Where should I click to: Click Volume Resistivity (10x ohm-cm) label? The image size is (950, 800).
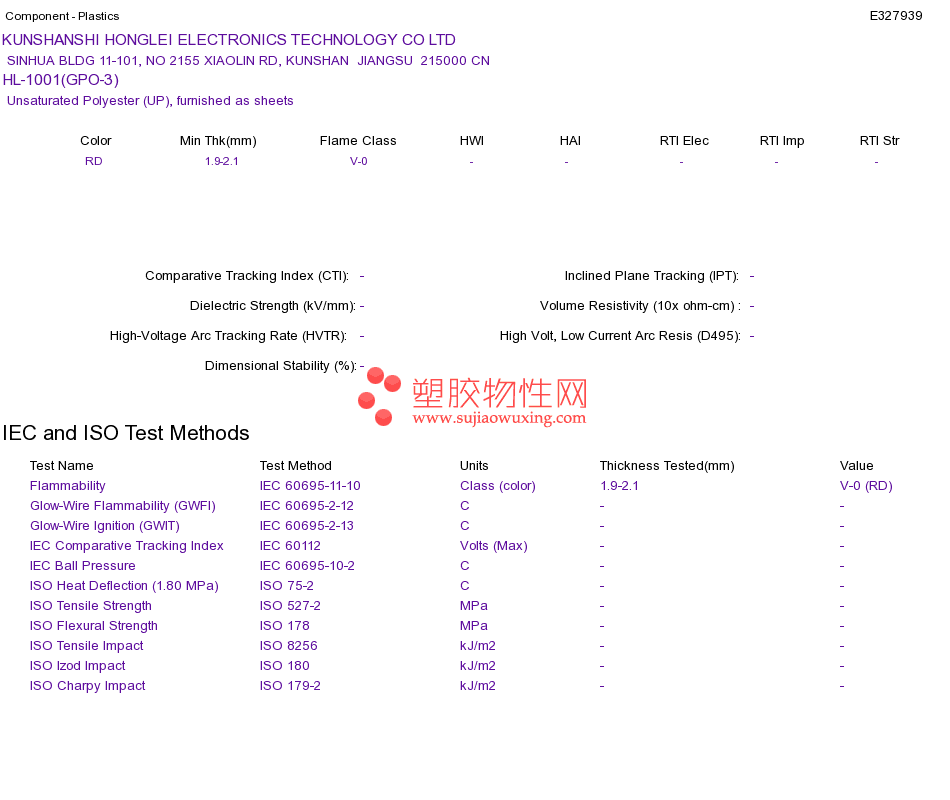(640, 305)
